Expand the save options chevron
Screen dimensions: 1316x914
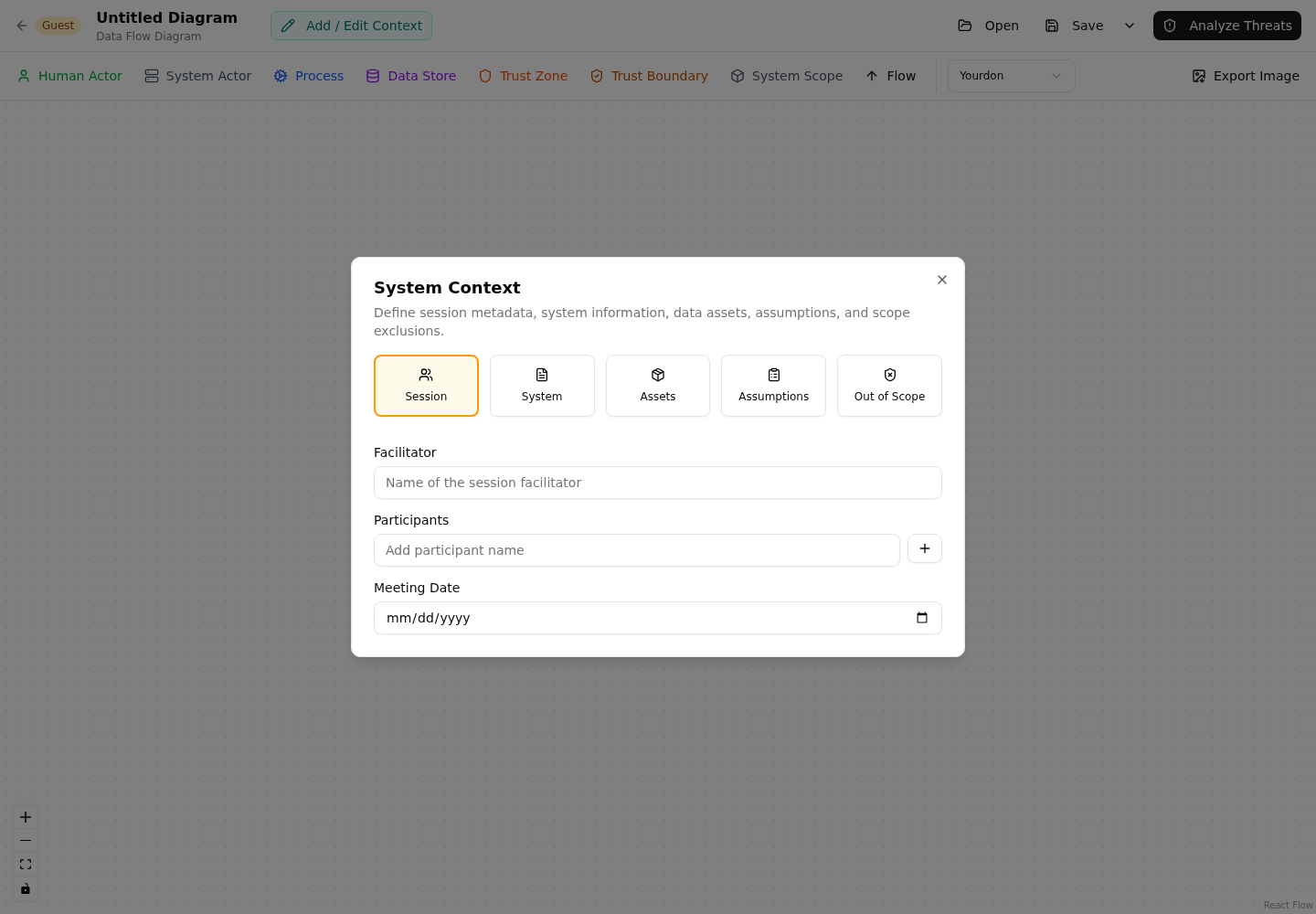tap(1130, 26)
